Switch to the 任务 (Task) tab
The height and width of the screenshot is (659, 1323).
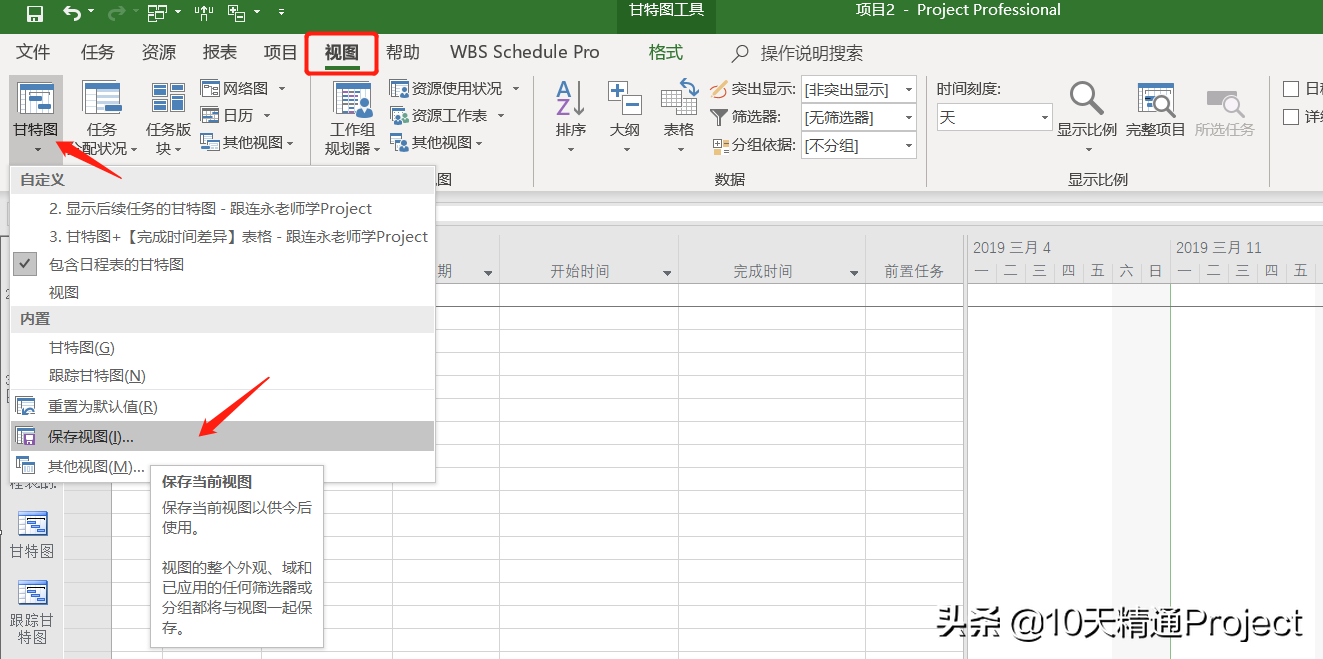click(98, 52)
